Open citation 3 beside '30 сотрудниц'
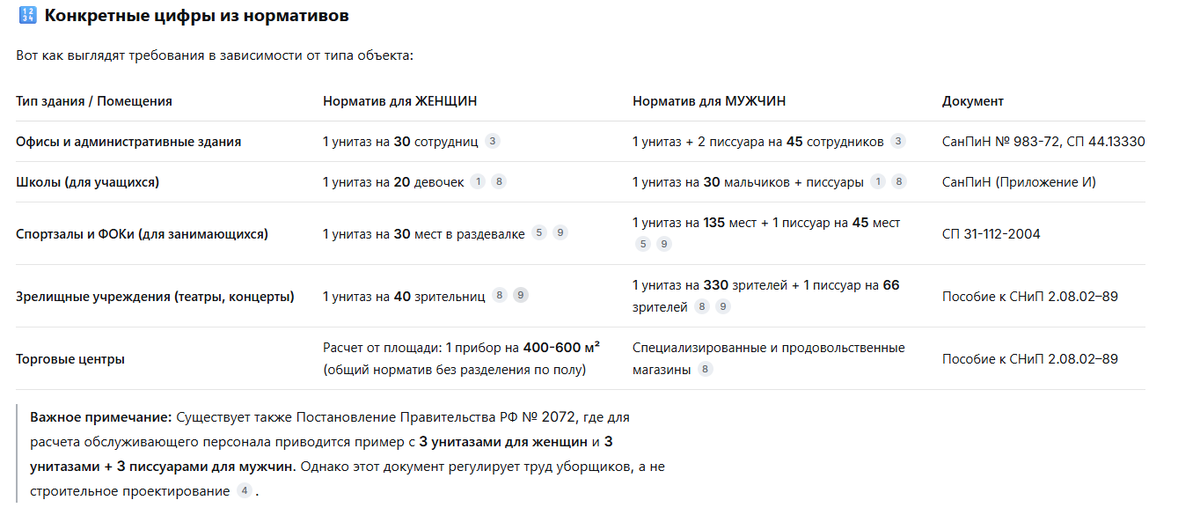The width and height of the screenshot is (1200, 515). [492, 141]
